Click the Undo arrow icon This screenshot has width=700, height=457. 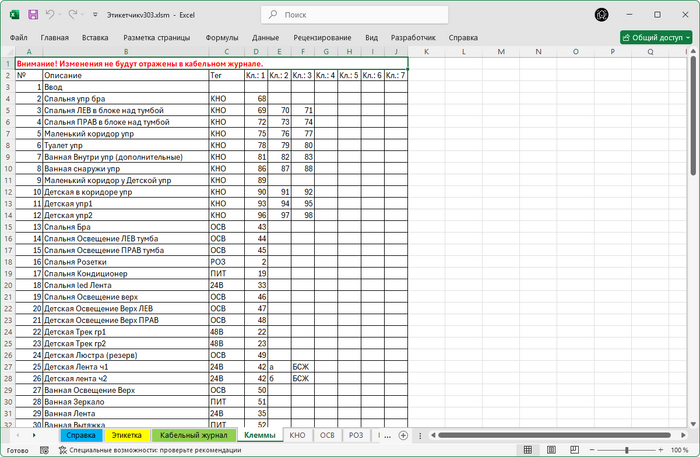[x=51, y=16]
